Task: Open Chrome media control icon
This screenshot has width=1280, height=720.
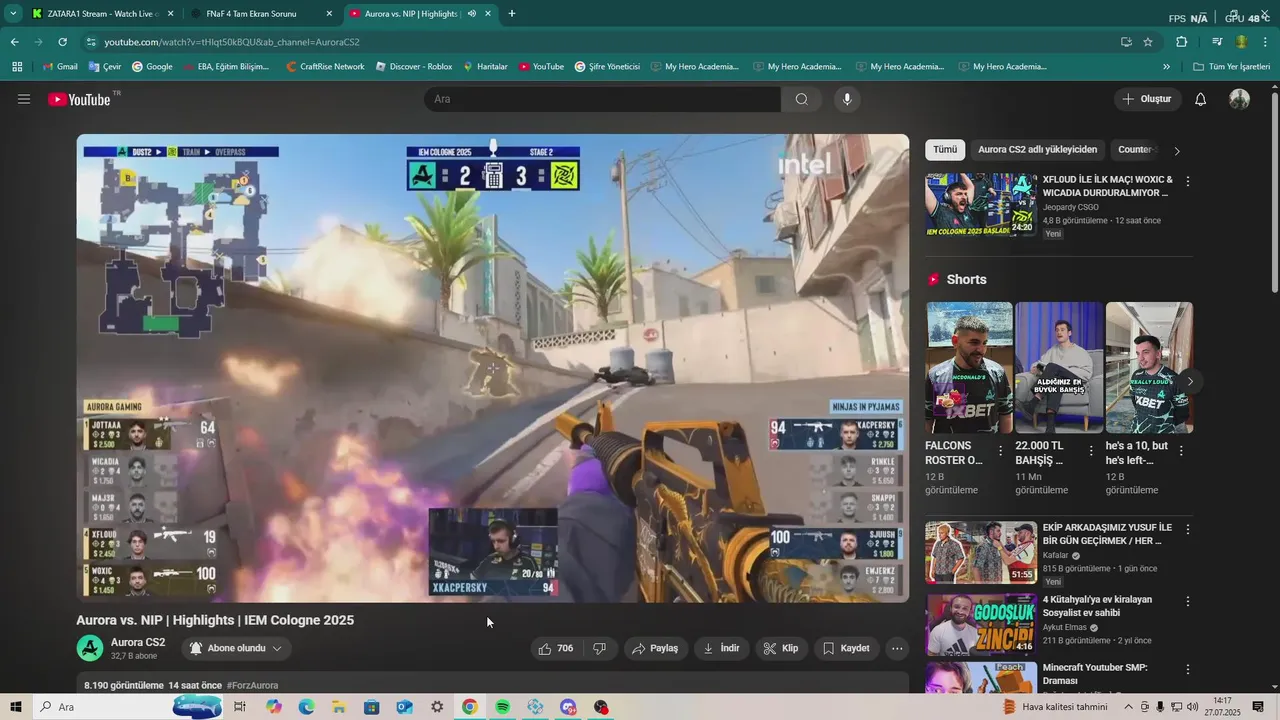Action: pos(1217,42)
